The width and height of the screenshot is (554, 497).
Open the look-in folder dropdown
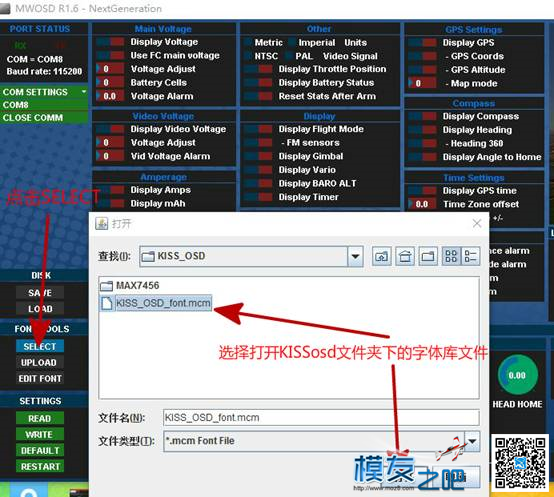click(x=355, y=256)
